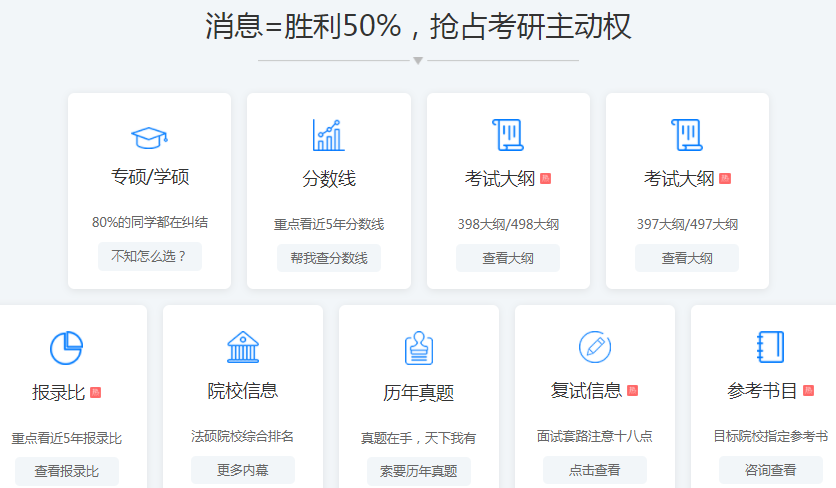Click 查看大纲 under 398大纲/498大纲
Image resolution: width=836 pixels, height=488 pixels.
(x=508, y=258)
